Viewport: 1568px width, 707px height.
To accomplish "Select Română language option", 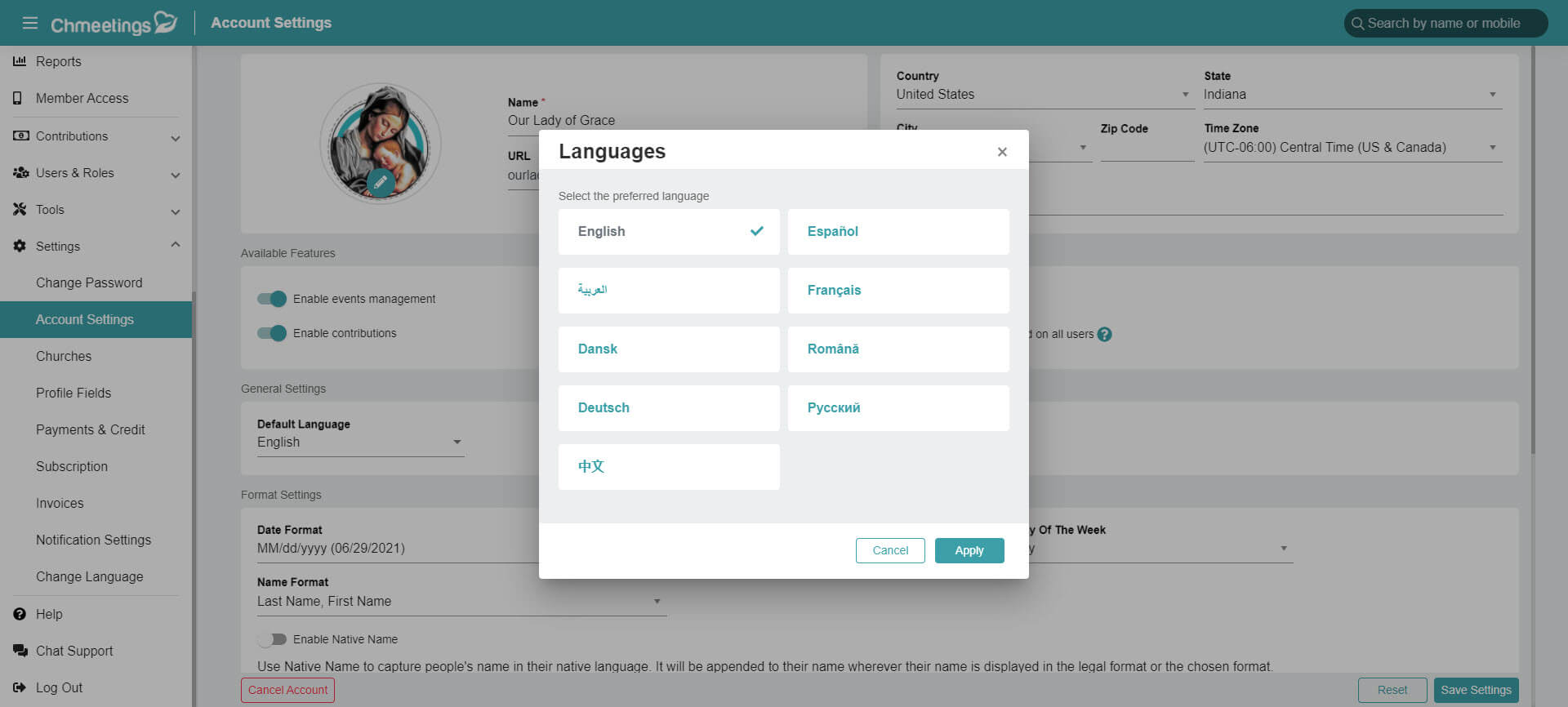I will click(x=898, y=349).
